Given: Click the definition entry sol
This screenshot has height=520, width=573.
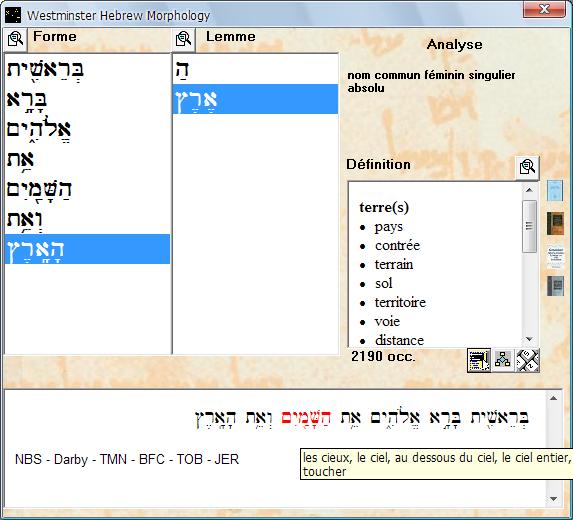Looking at the screenshot, I should coord(384,283).
